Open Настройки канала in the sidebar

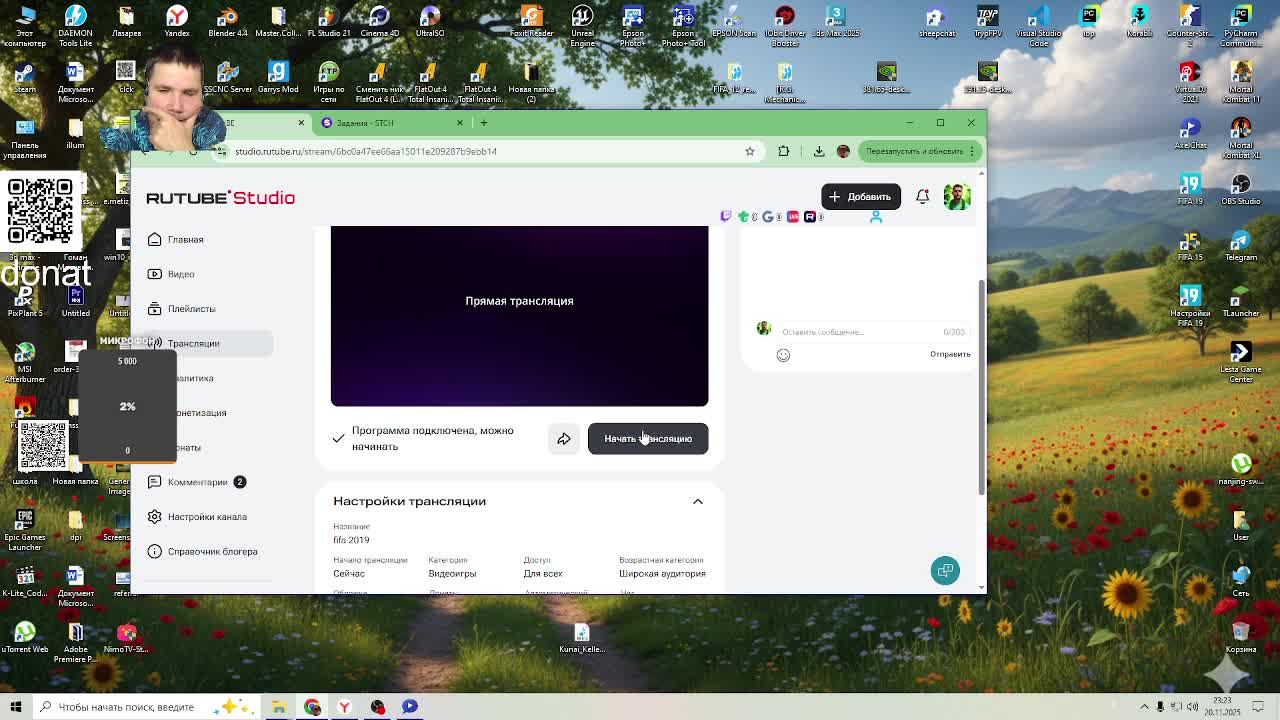[x=197, y=517]
